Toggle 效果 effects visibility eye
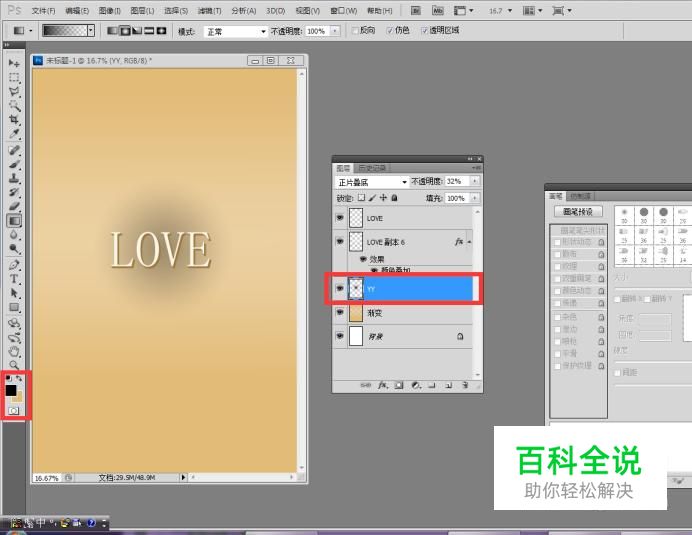The height and width of the screenshot is (535, 692). 363,259
